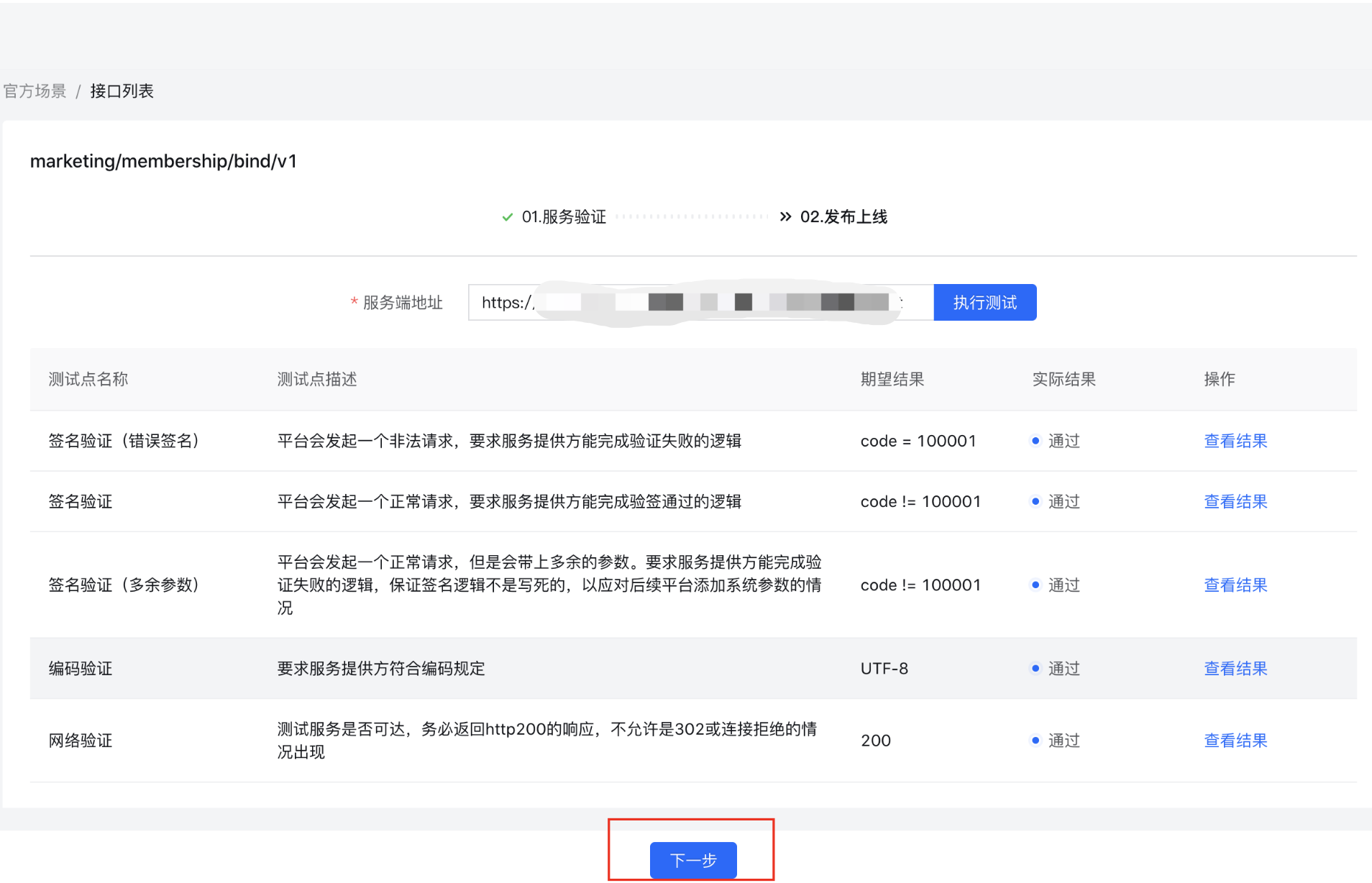Click the 下一步 button
The width and height of the screenshot is (1372, 883).
click(692, 860)
